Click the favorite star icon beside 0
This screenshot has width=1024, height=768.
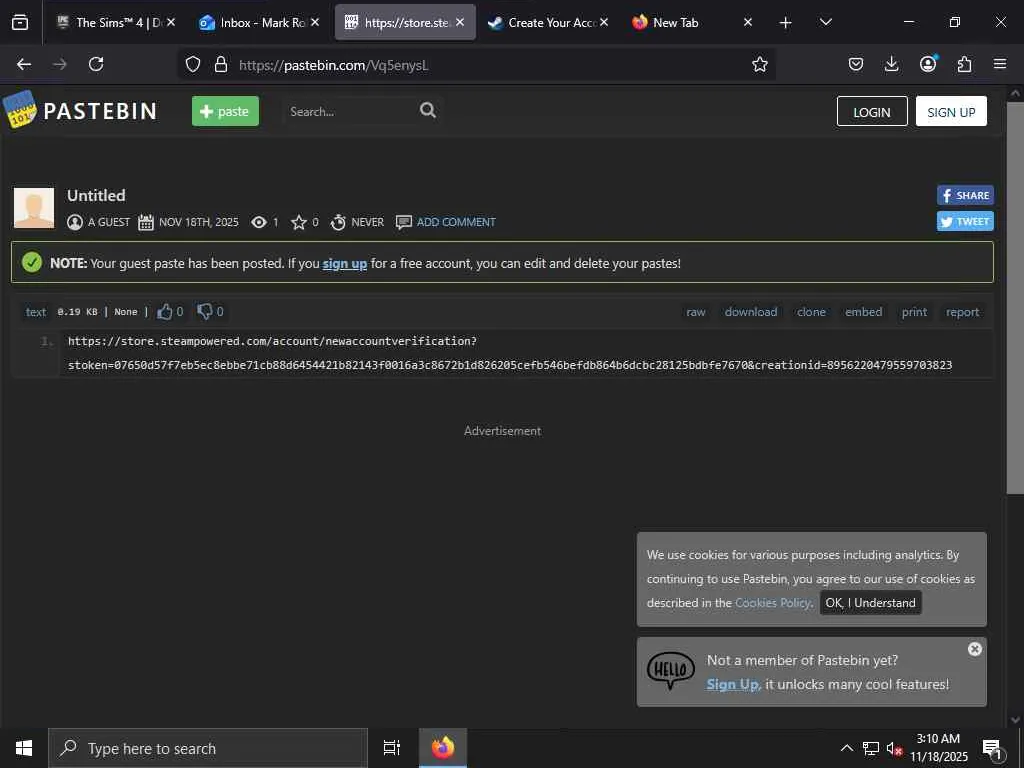tap(298, 223)
